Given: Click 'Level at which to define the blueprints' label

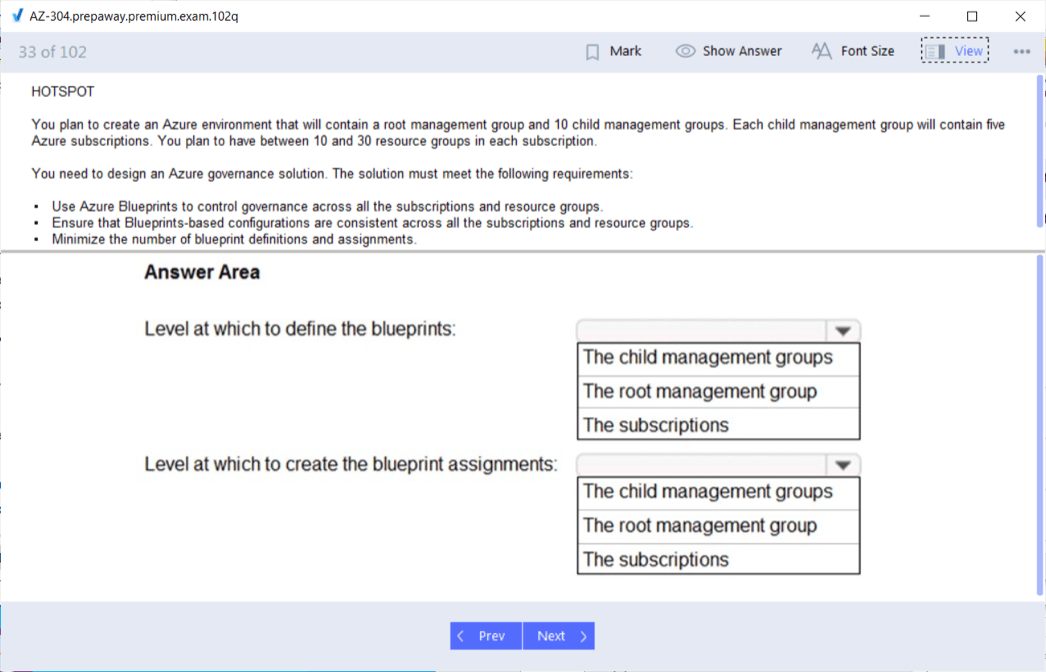Looking at the screenshot, I should click(300, 329).
